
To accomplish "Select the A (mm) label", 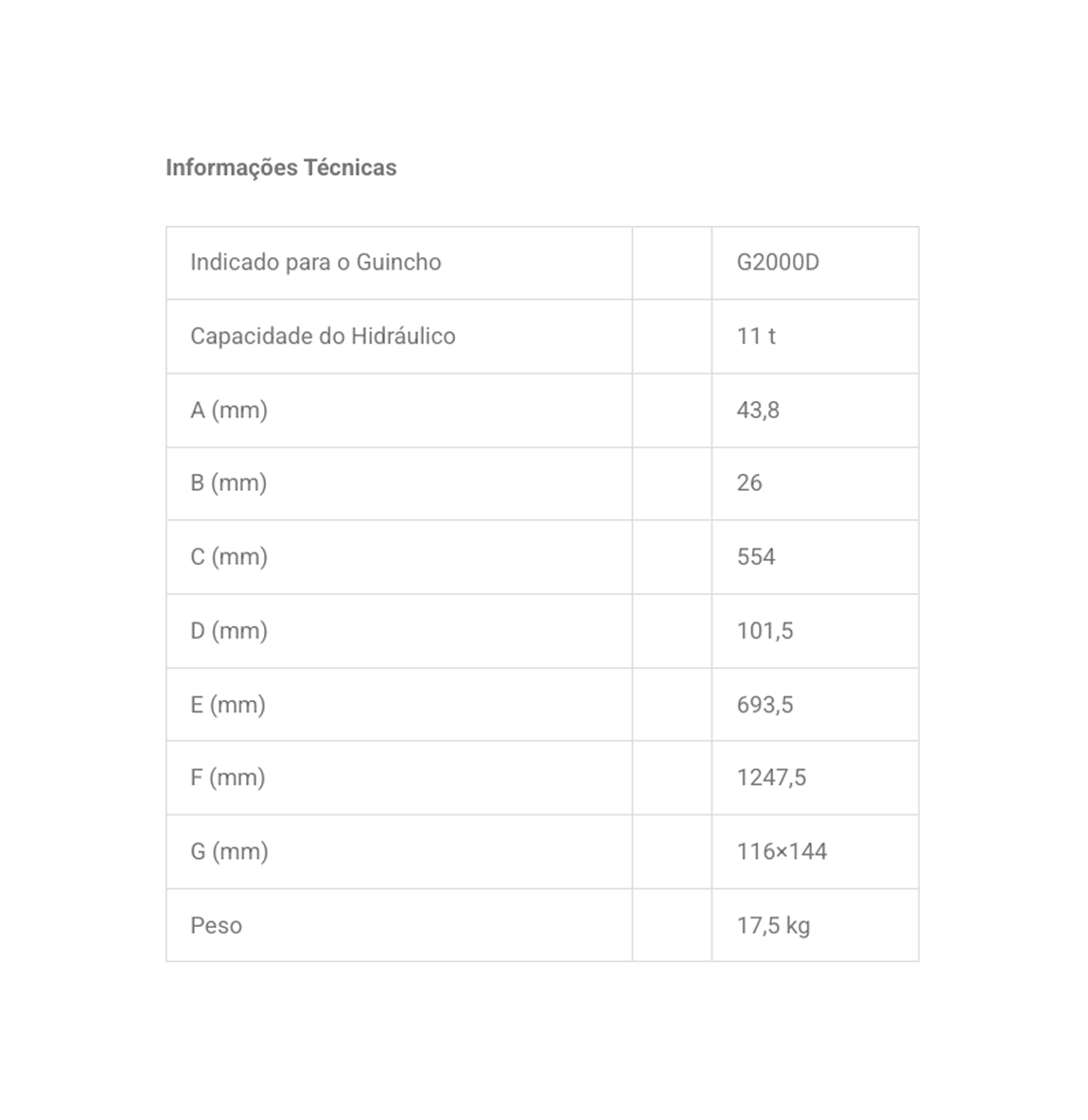I will 229,410.
